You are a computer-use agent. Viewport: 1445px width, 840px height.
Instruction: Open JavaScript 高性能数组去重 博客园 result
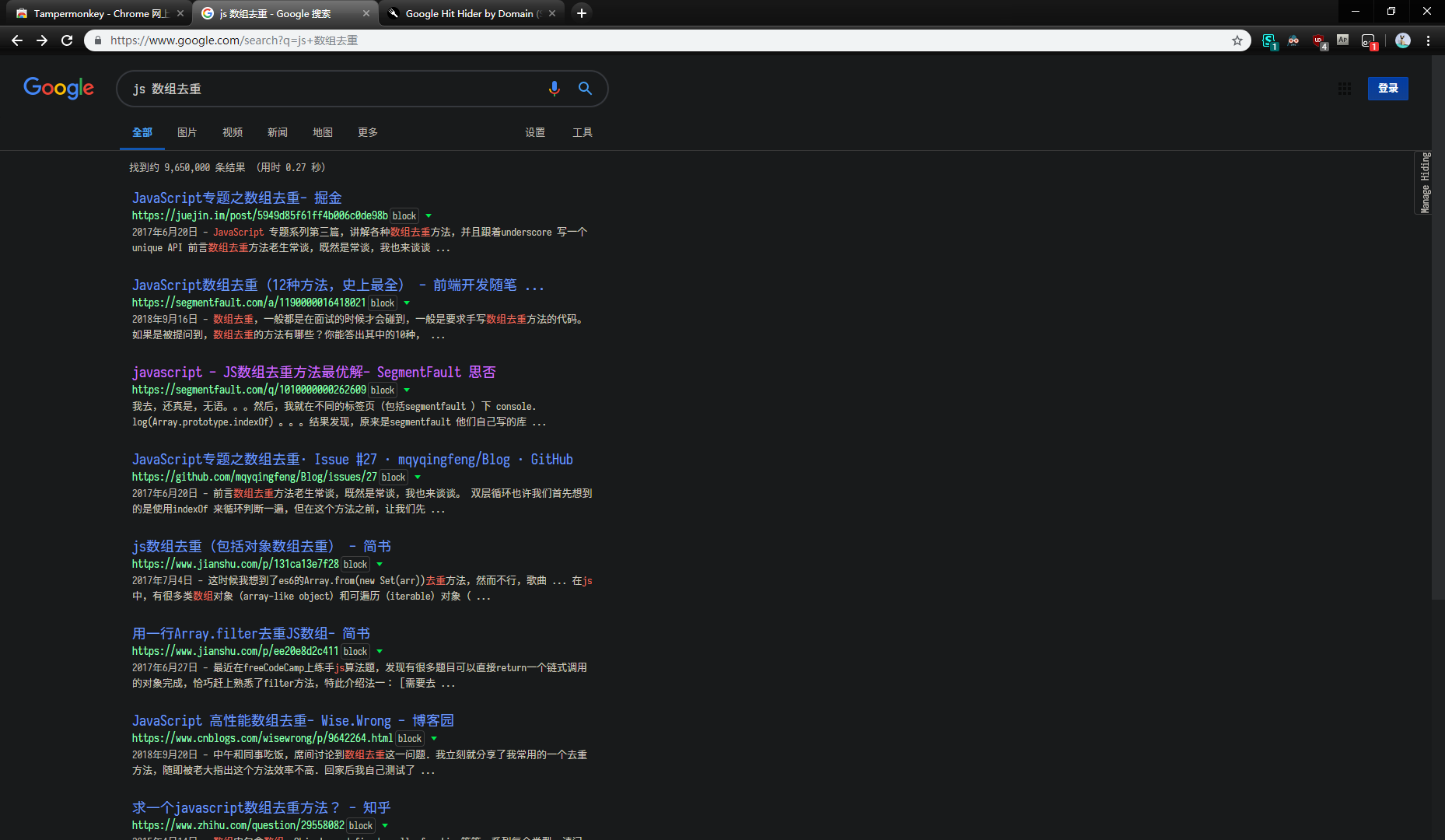pos(292,720)
